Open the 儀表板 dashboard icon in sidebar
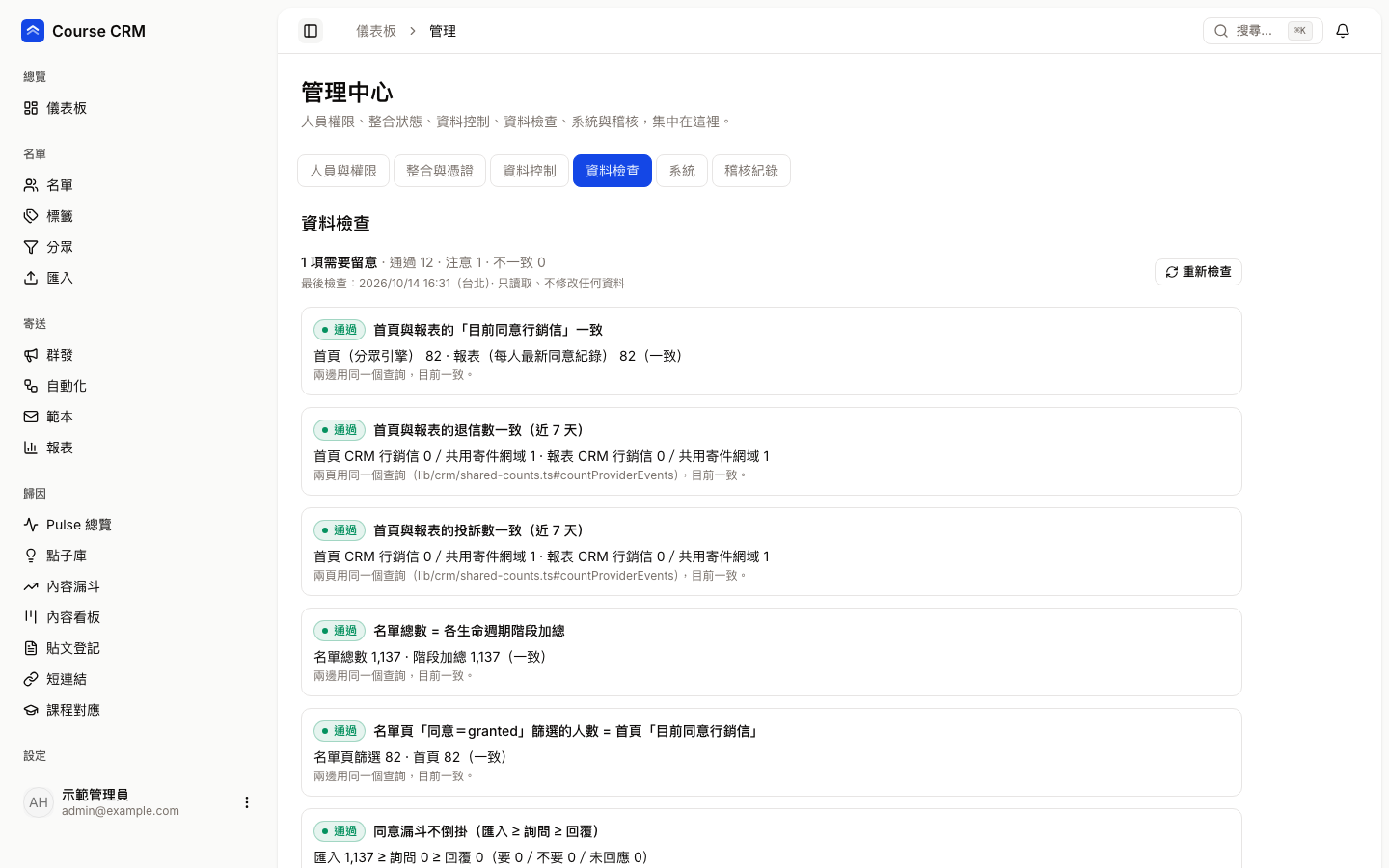This screenshot has height=868, width=1389. coord(31,108)
